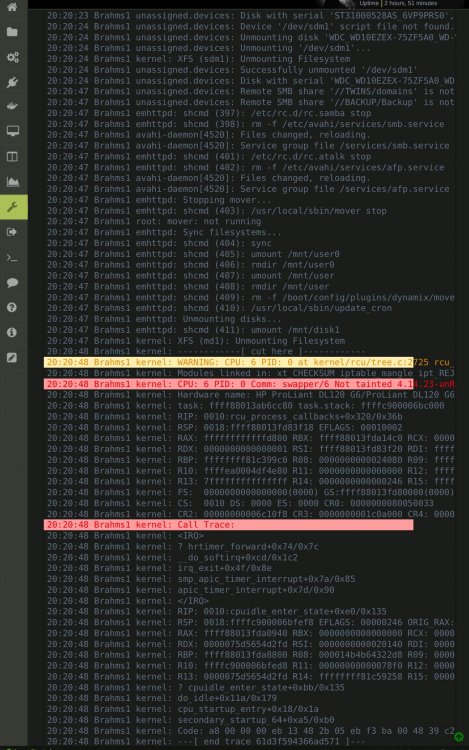Viewport: 469px width, 750px height.
Task: Open the Stats area-chart icon
Action: coord(12,182)
